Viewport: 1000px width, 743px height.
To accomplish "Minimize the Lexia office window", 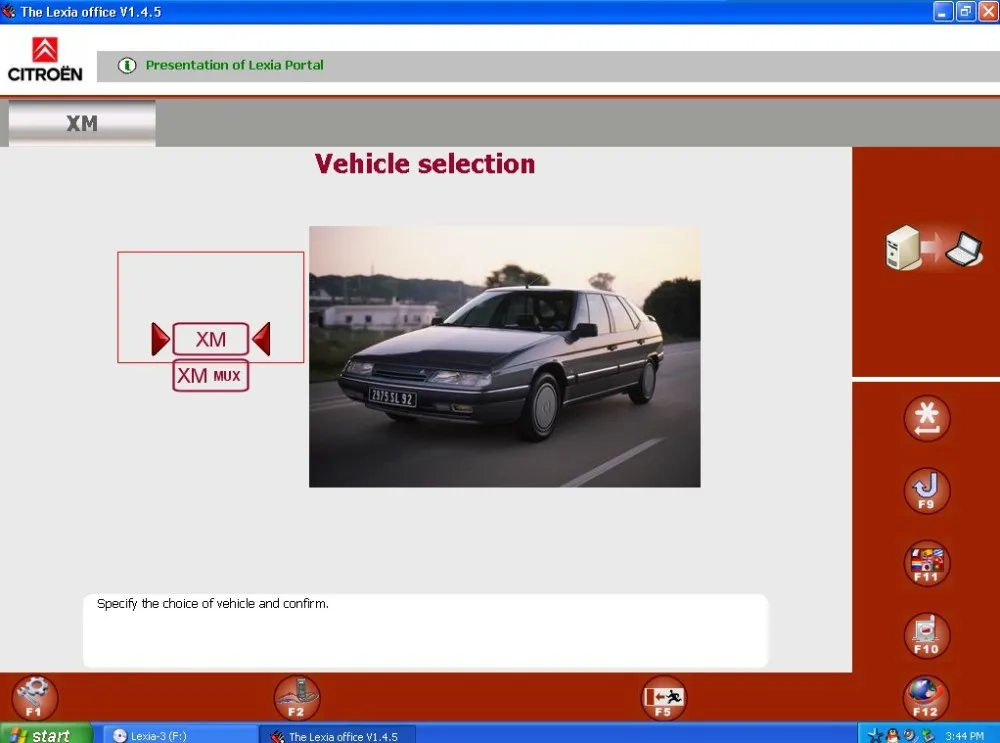I will point(943,11).
